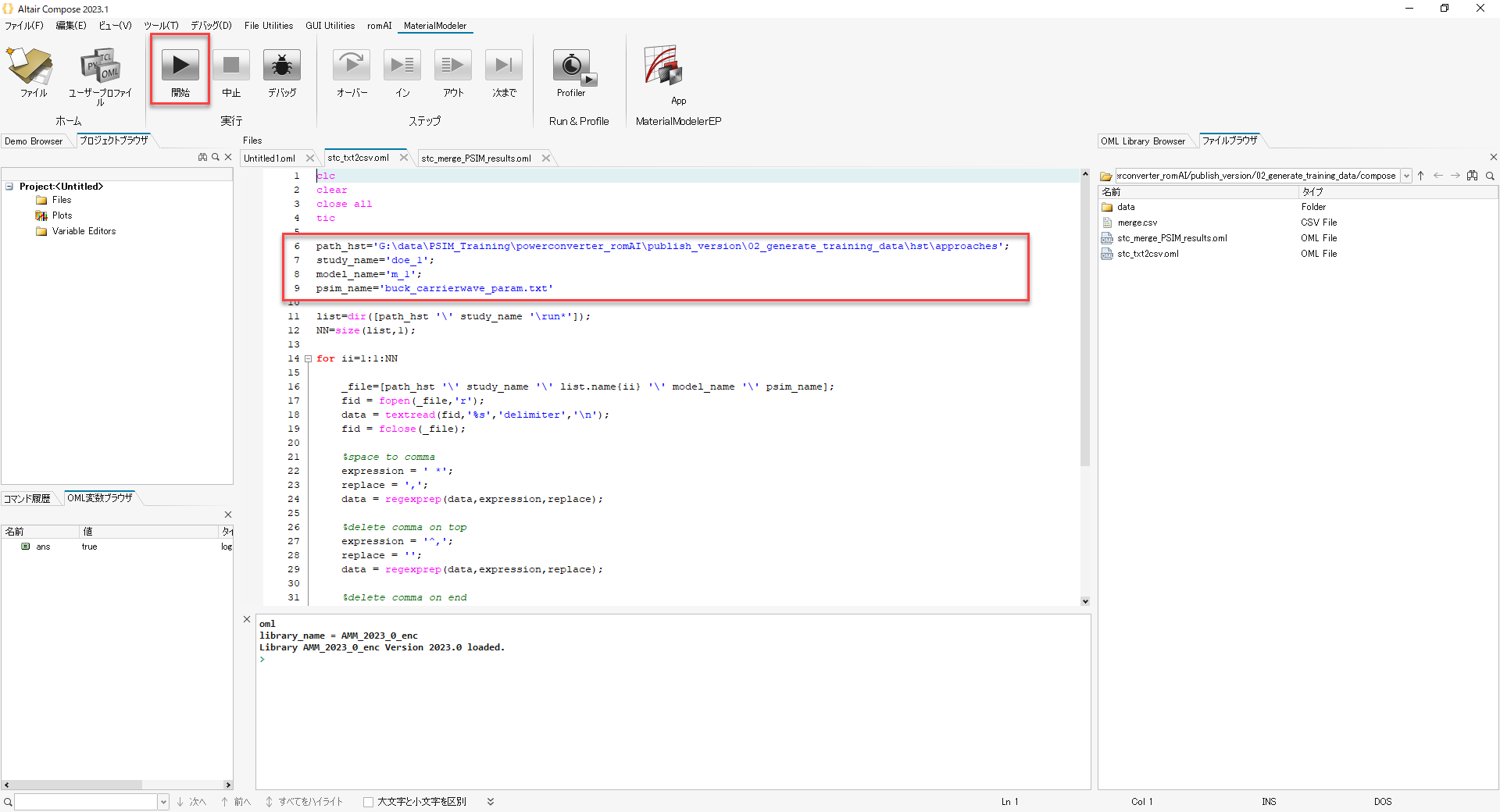
Task: Navigate back in file browser
Action: pyautogui.click(x=1438, y=176)
